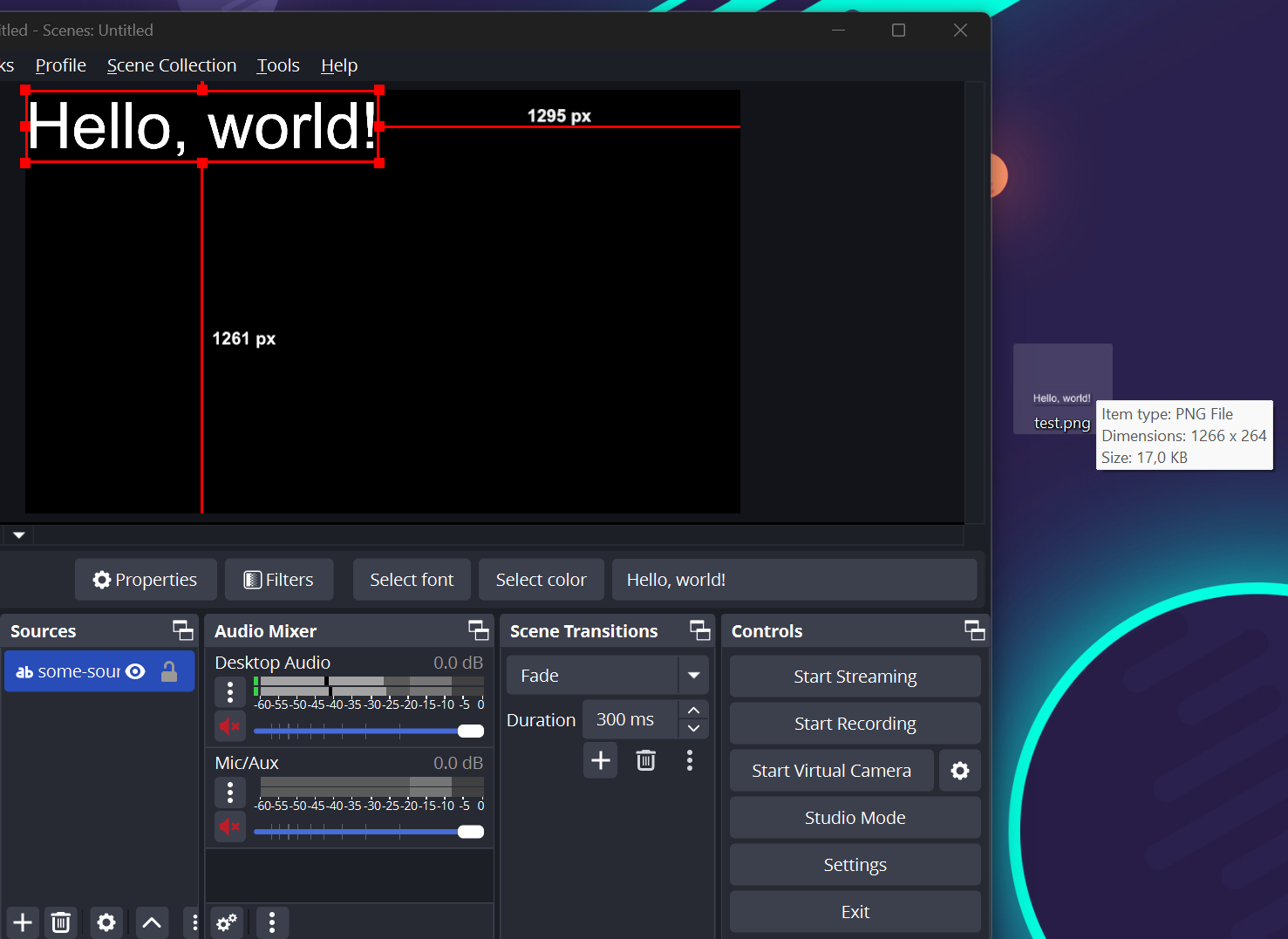
Task: Unmute Mic/Aux
Action: [x=230, y=826]
